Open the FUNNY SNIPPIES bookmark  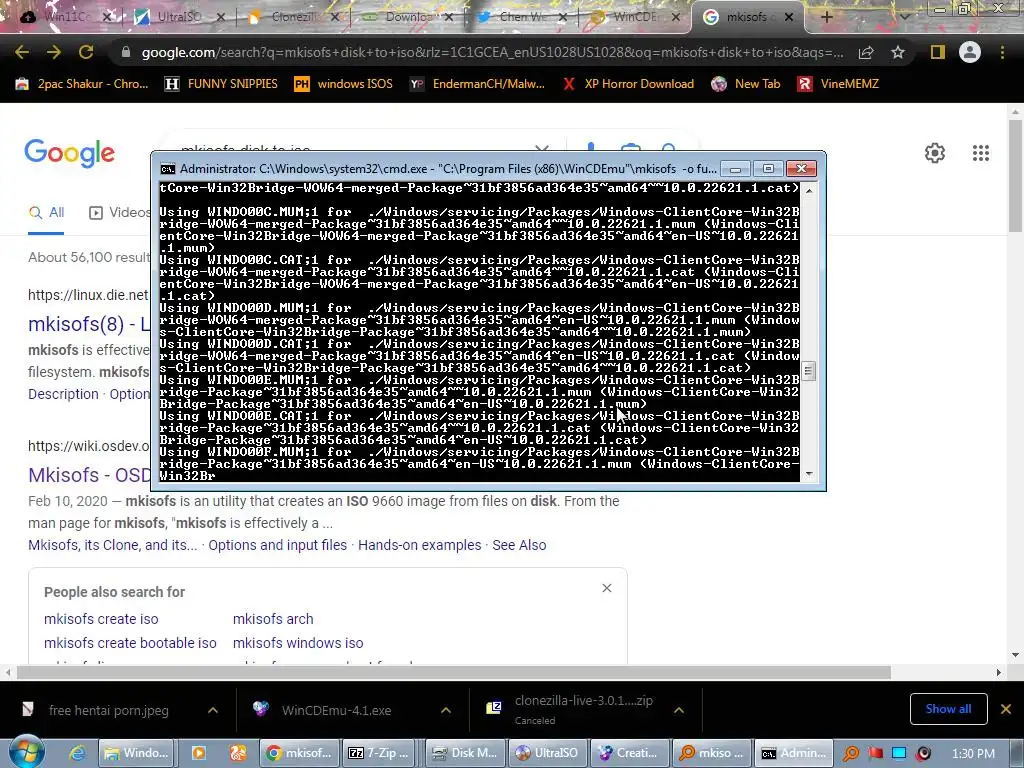click(x=221, y=84)
